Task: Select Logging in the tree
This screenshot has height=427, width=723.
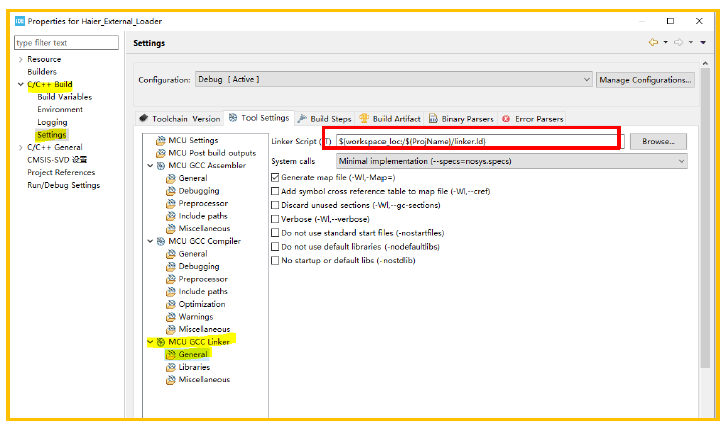Action: 52,122
